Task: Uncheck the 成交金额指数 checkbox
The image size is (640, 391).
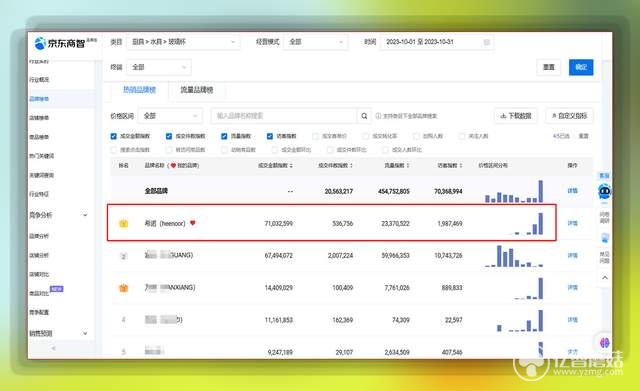Action: (113, 136)
